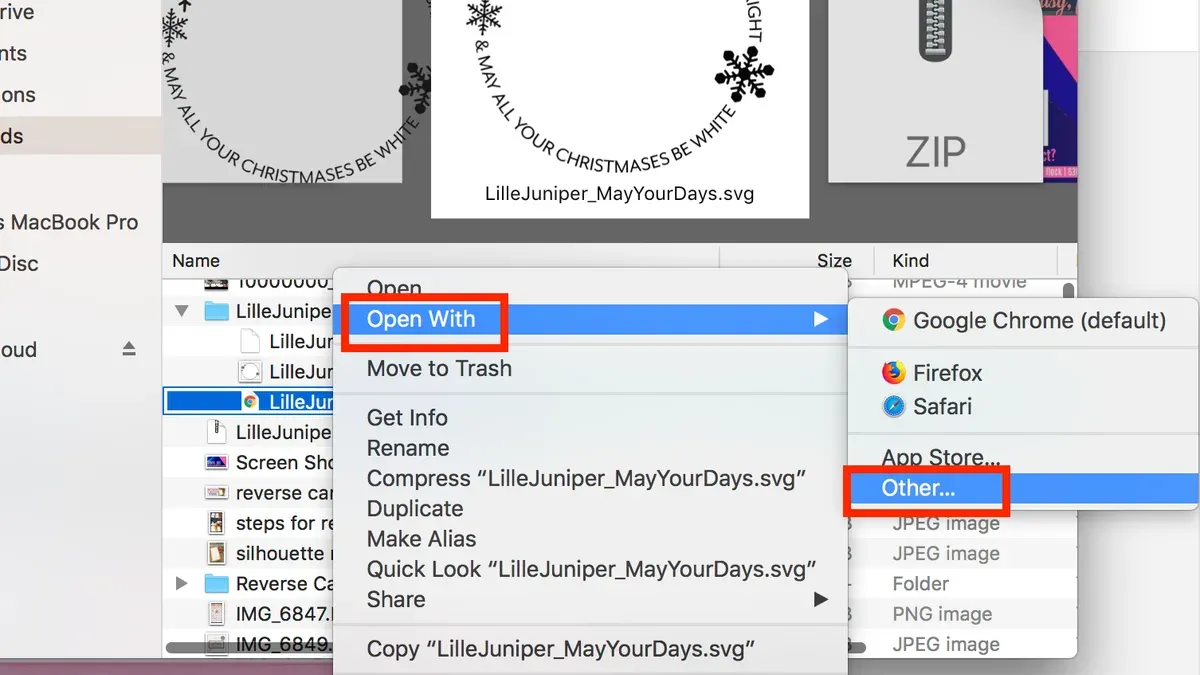Quick Look LilleJuniper_MayYourDays.svg
The width and height of the screenshot is (1200, 675).
(590, 569)
